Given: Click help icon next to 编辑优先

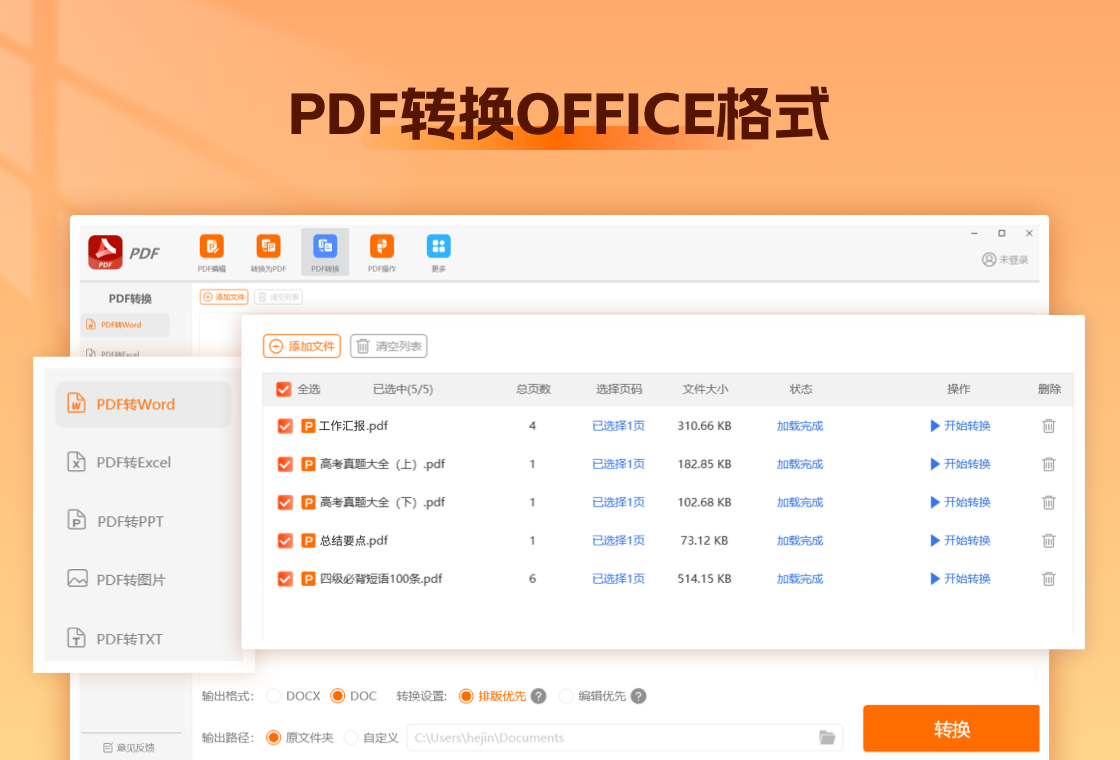Looking at the screenshot, I should point(639,696).
